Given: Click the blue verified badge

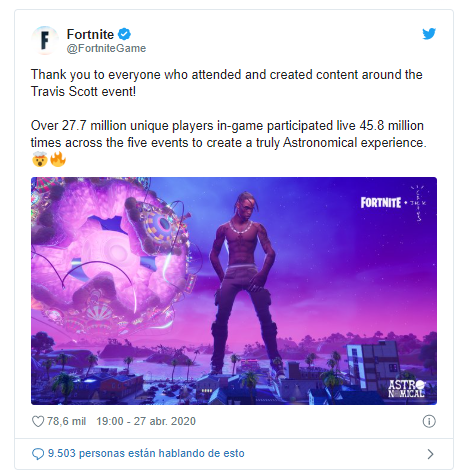Looking at the screenshot, I should [x=124, y=34].
